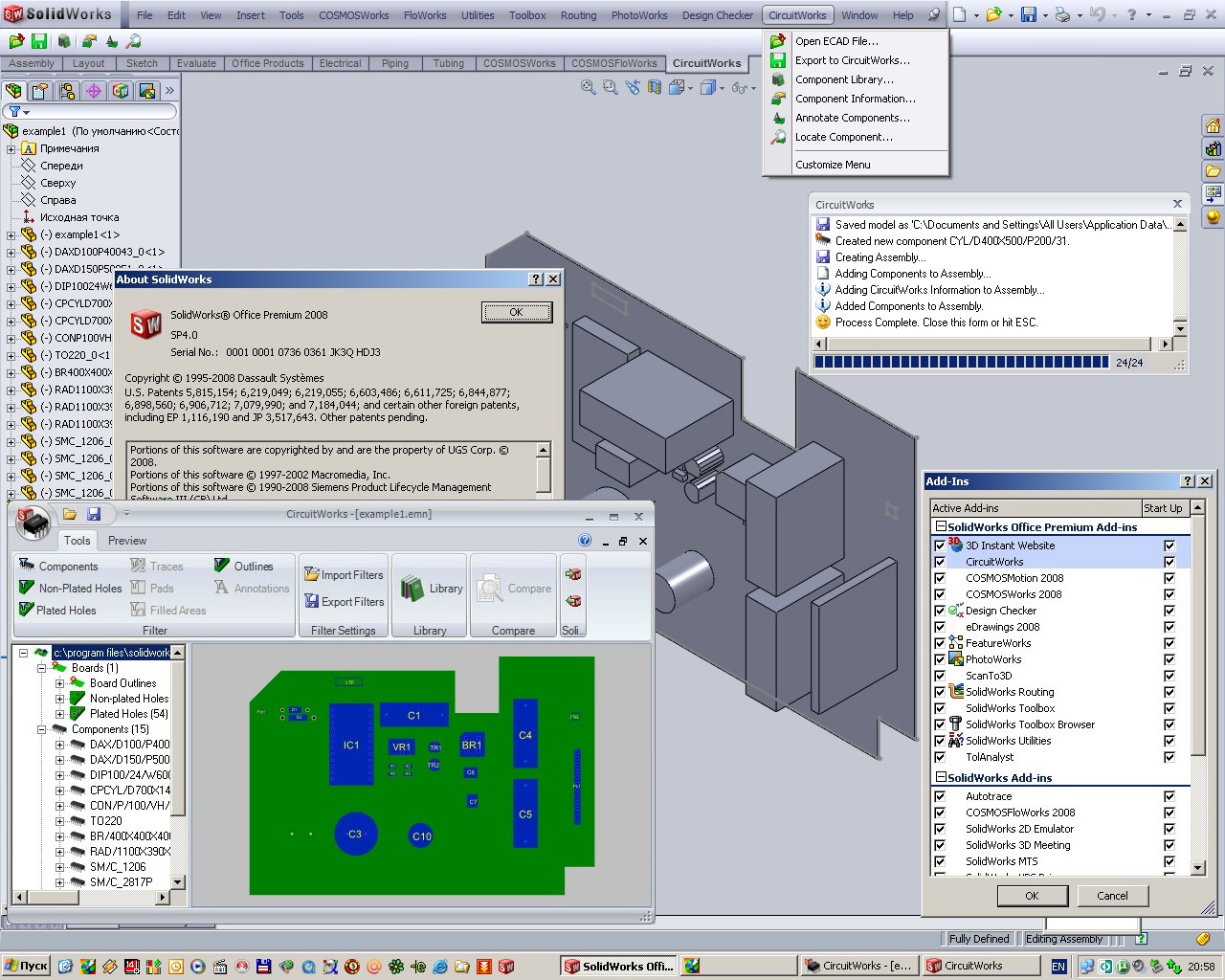
Task: Toggle Start Up checkbox for TolAnalyst
Action: 1169,757
